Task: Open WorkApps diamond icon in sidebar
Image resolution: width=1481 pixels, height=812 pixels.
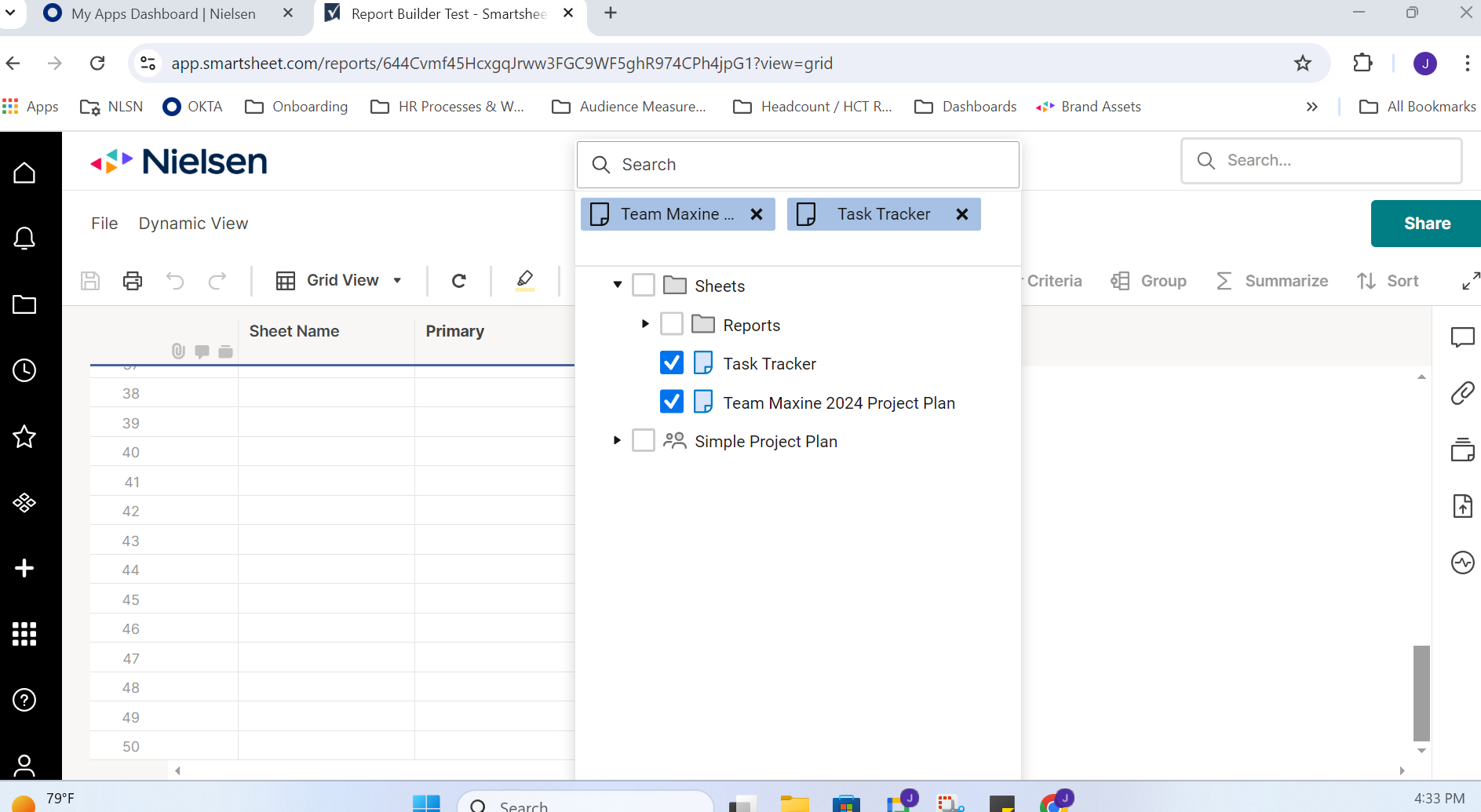Action: [24, 502]
